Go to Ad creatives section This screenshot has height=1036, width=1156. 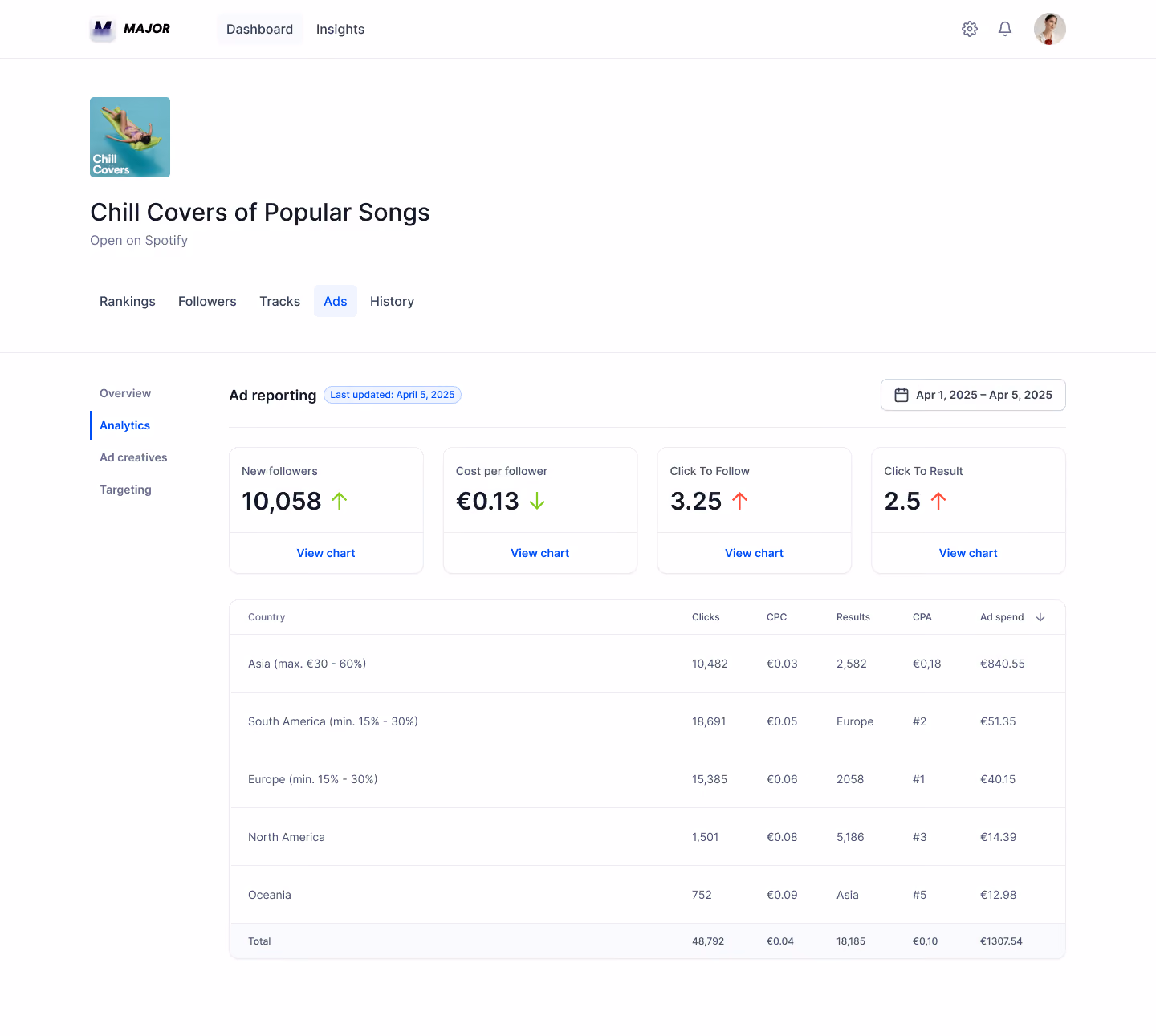click(133, 457)
